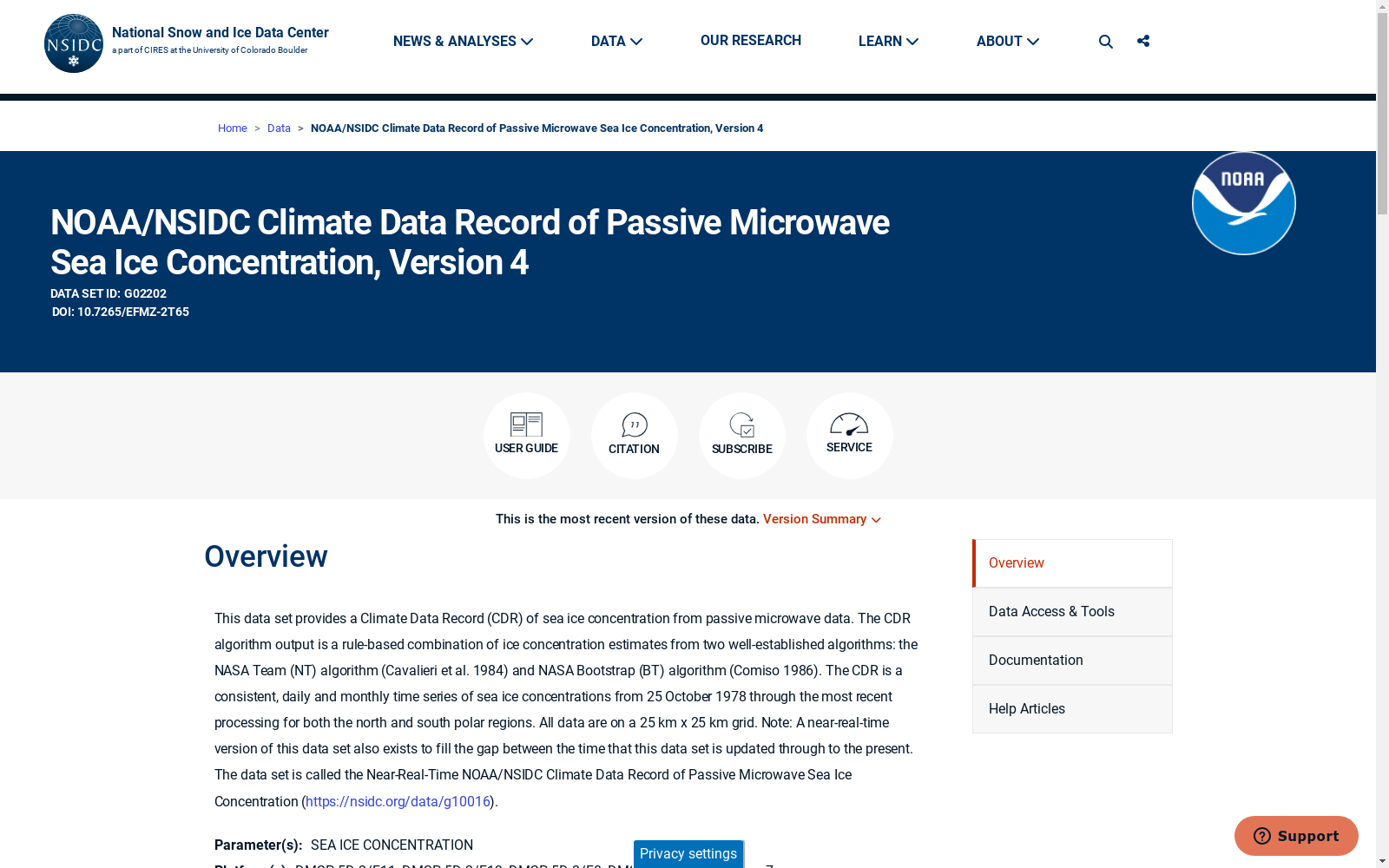1389x868 pixels.
Task: Go to Home breadcrumb link
Action: click(233, 128)
